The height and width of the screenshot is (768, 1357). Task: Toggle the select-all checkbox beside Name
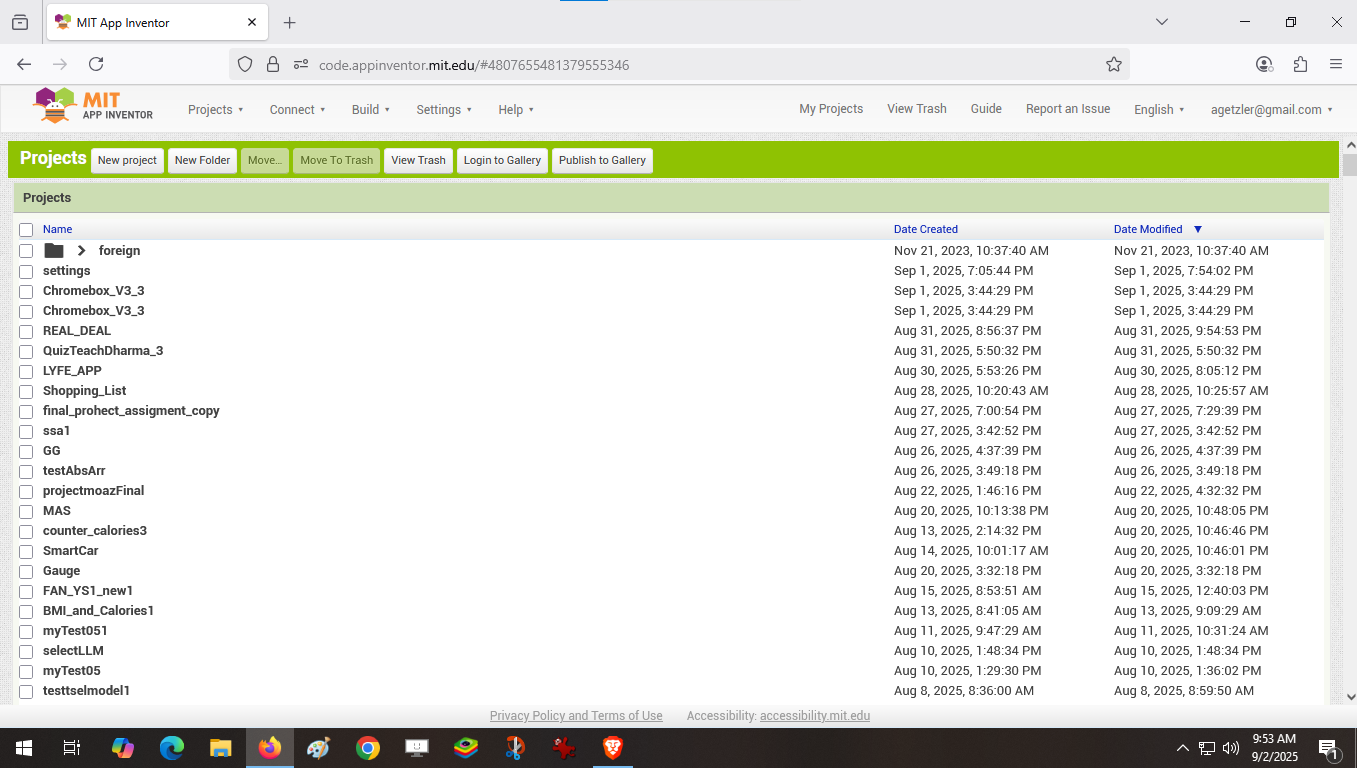point(26,230)
